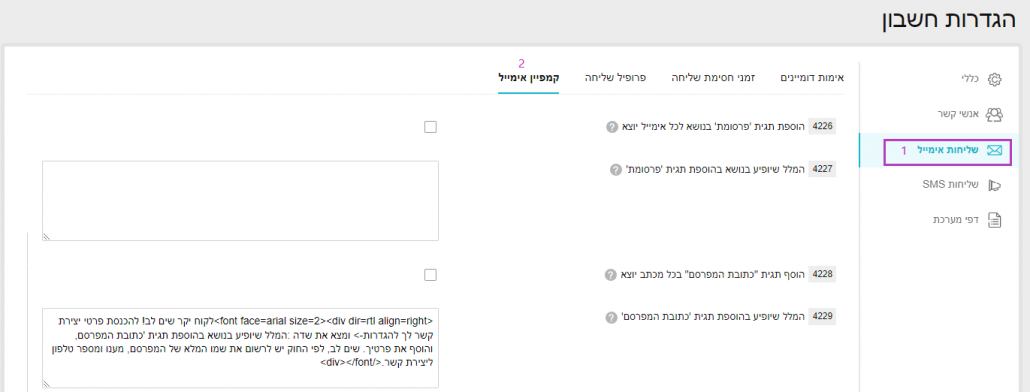This screenshot has height=392, width=1030.
Task: Click the 4229 setting number badge
Action: click(x=822, y=317)
